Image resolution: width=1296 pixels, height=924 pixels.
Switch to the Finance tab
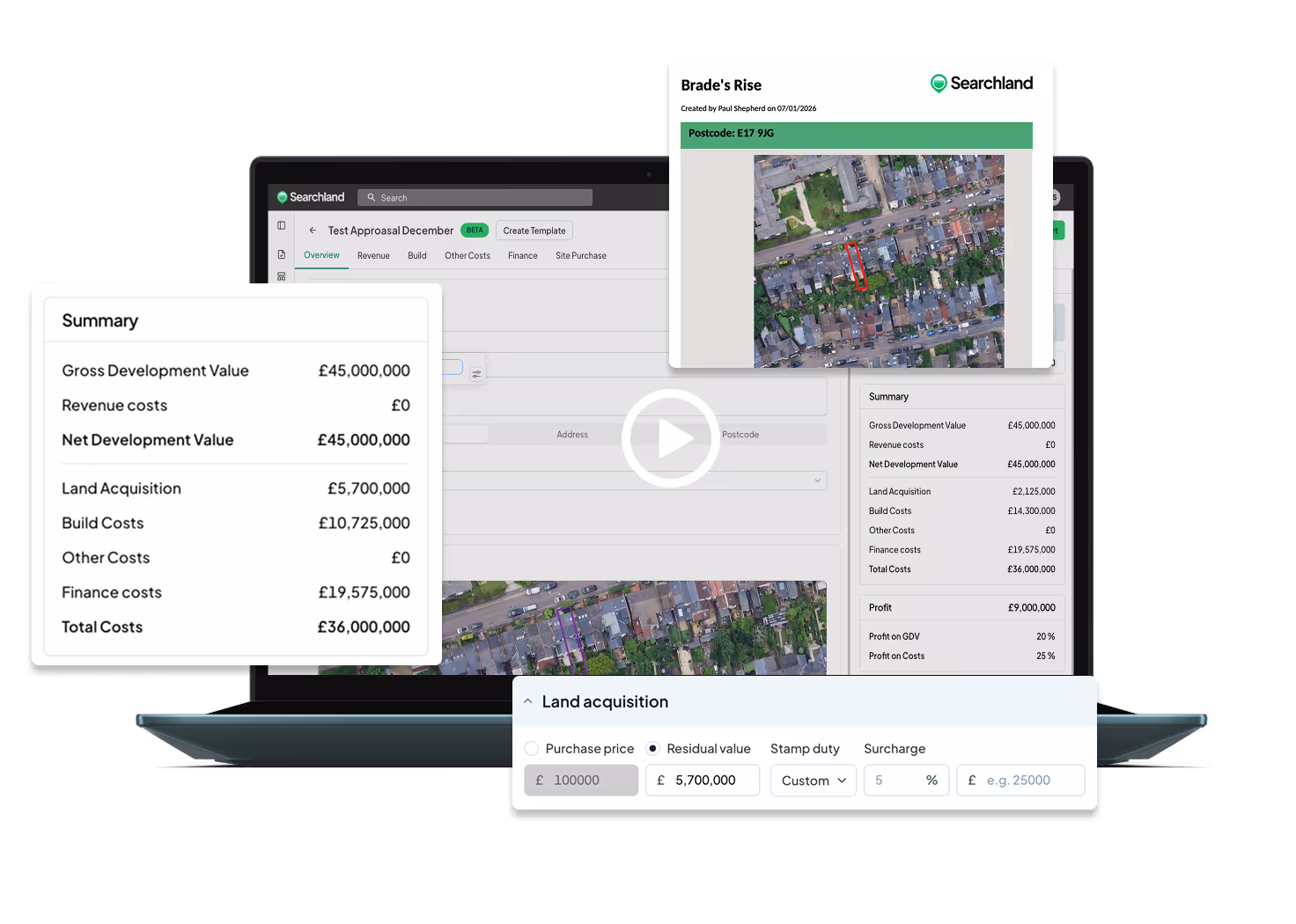click(522, 255)
